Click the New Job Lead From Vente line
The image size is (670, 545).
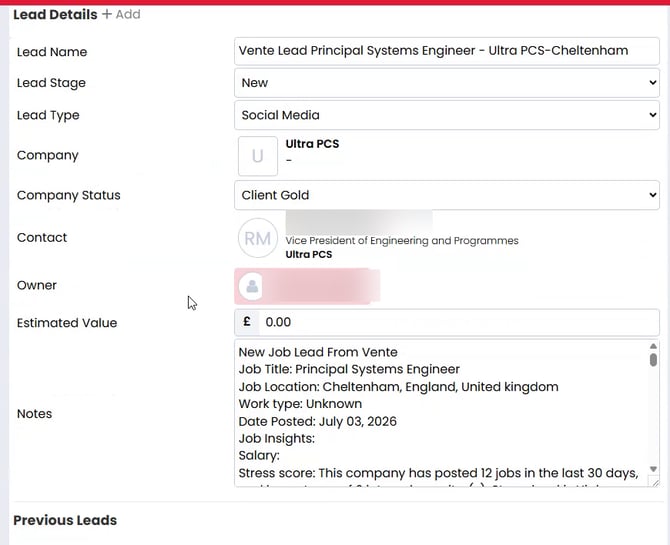pos(318,352)
